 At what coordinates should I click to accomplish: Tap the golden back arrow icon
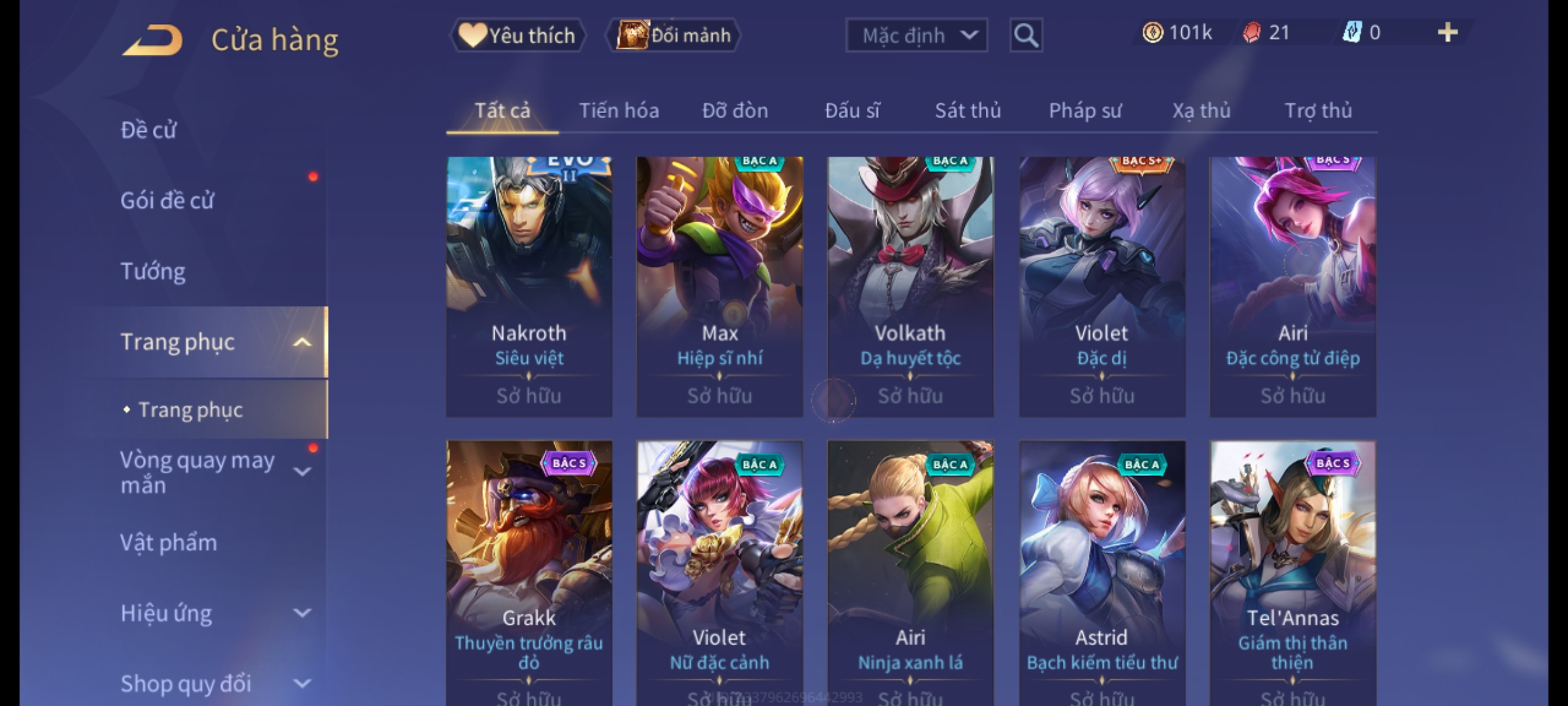tap(152, 41)
